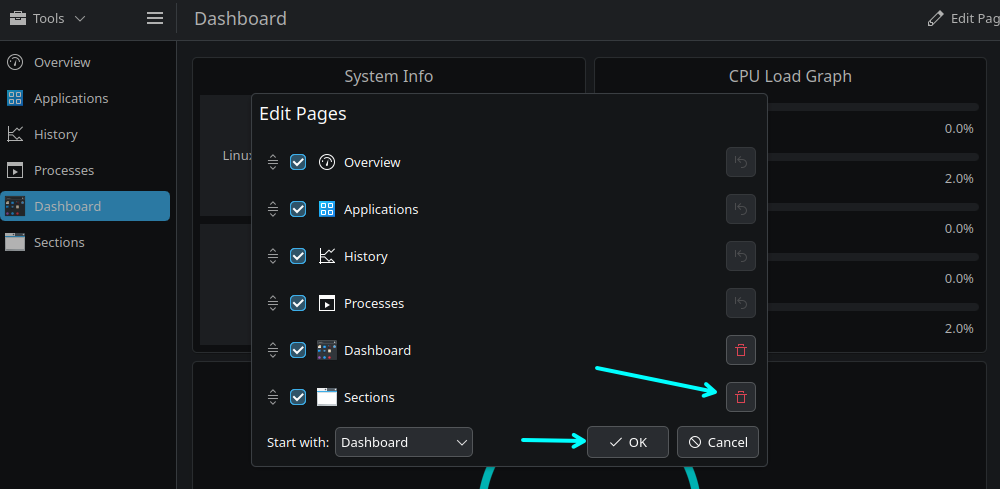Open the Tools dropdown menu
The height and width of the screenshot is (489, 1000).
pyautogui.click(x=48, y=18)
